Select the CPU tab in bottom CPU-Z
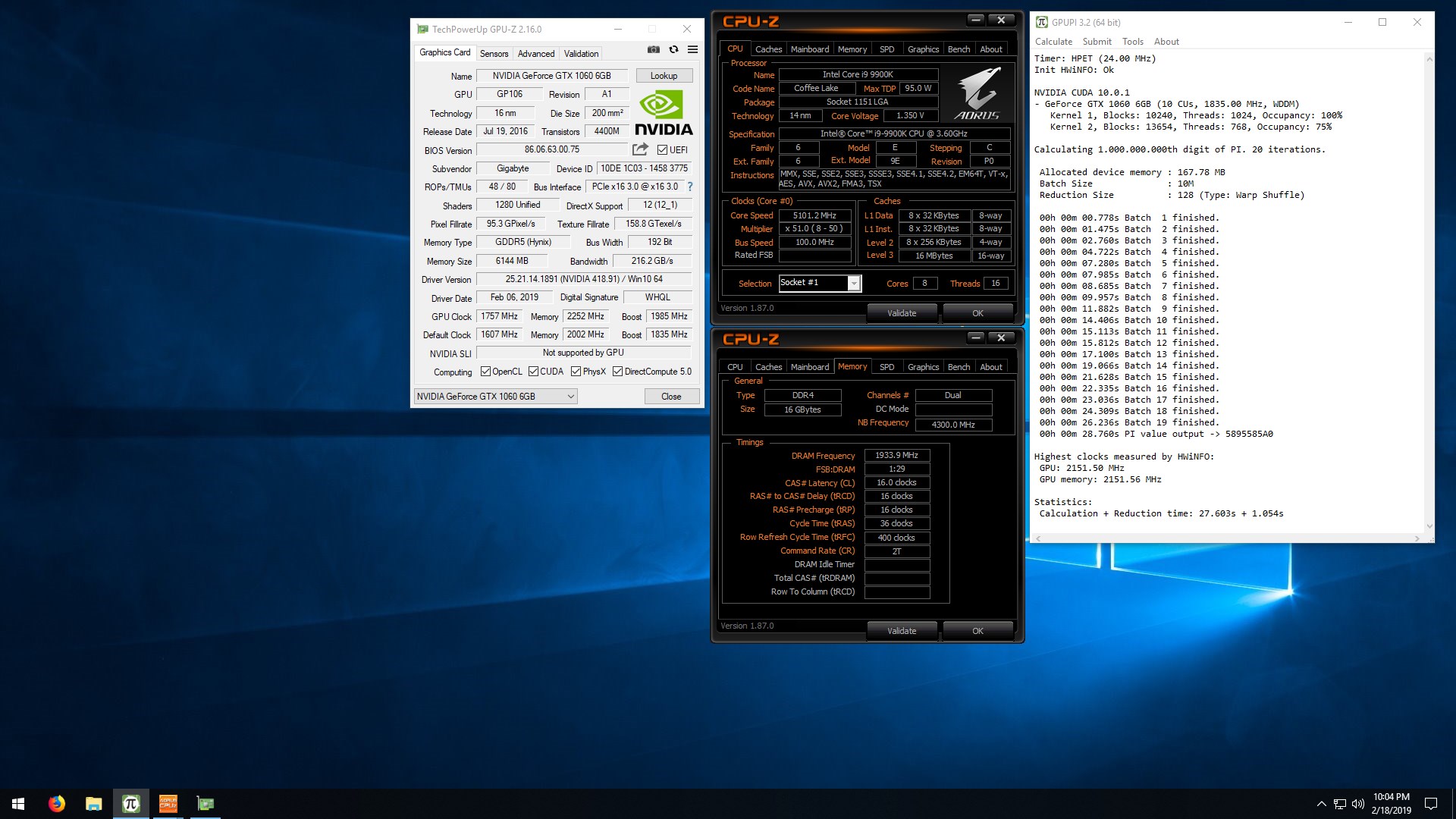This screenshot has width=1456, height=819. click(x=735, y=367)
